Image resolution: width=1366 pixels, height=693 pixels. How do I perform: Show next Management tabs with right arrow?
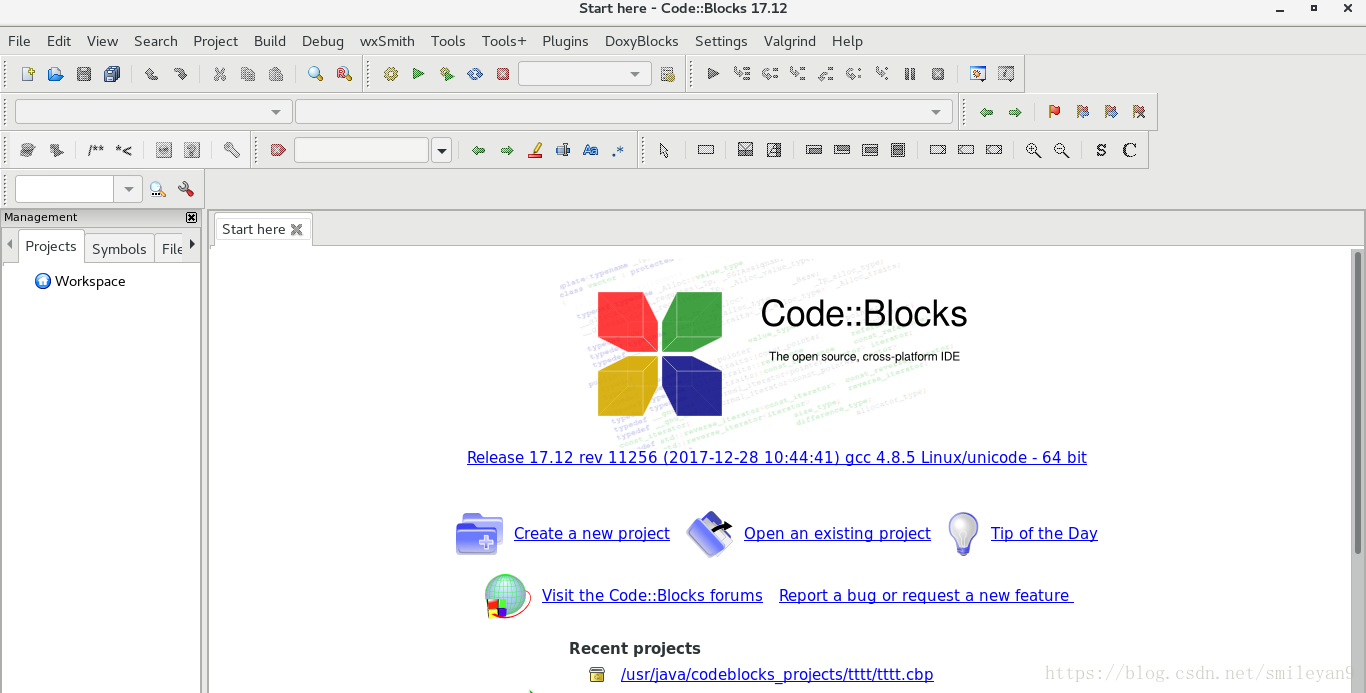tap(192, 245)
